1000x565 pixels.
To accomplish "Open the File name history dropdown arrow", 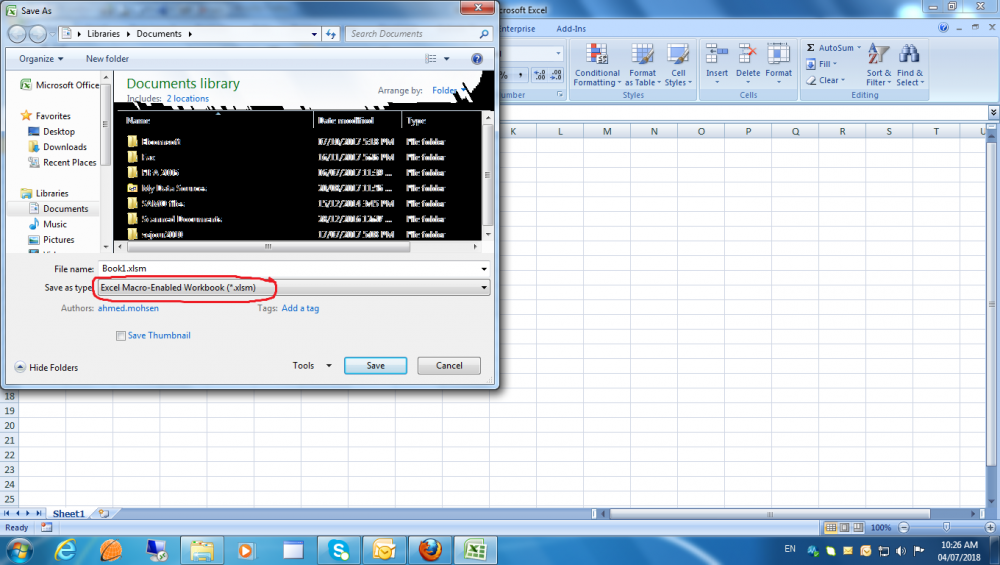I will [484, 269].
